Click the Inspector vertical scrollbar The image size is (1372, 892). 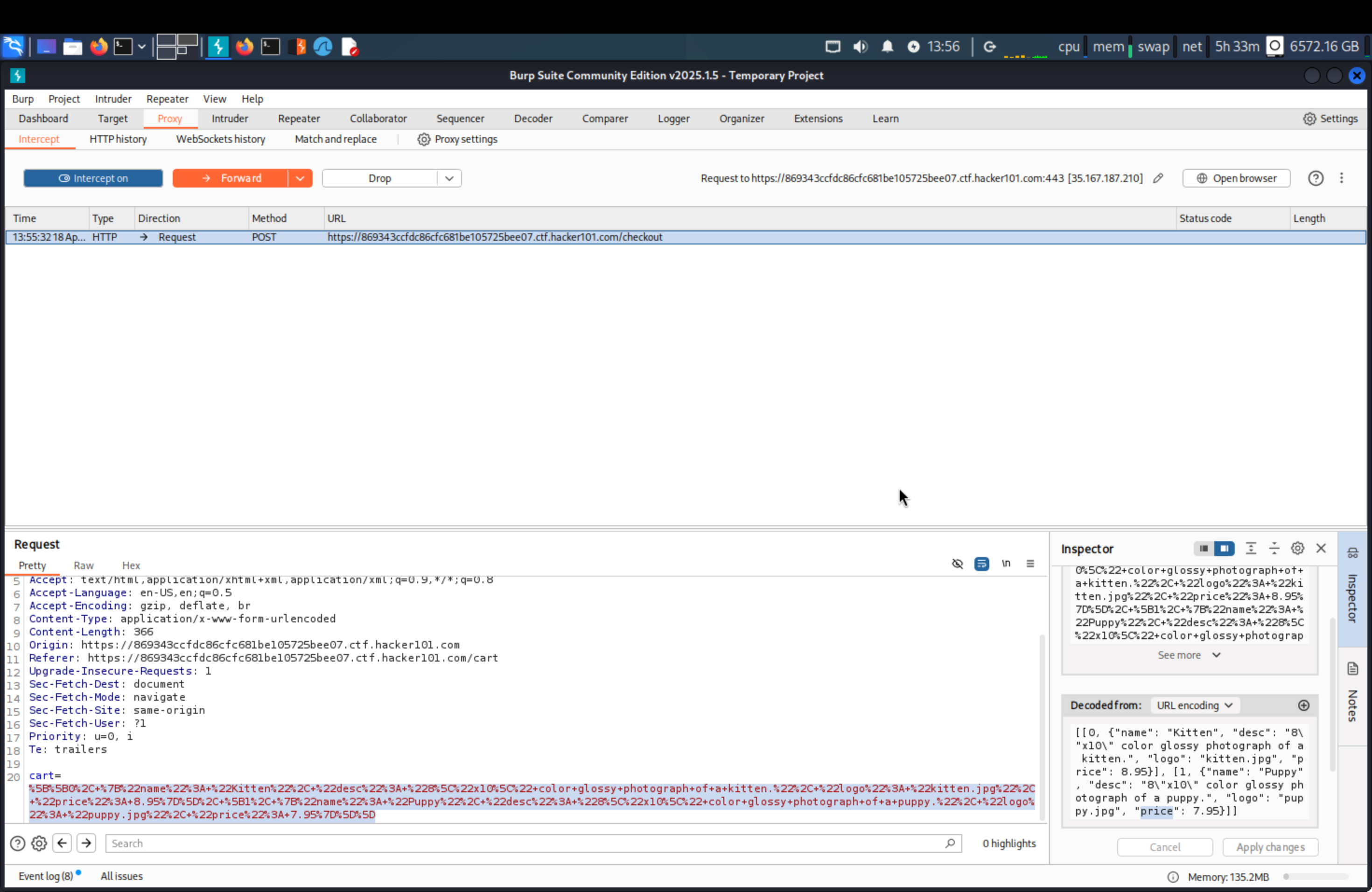tap(1332, 694)
